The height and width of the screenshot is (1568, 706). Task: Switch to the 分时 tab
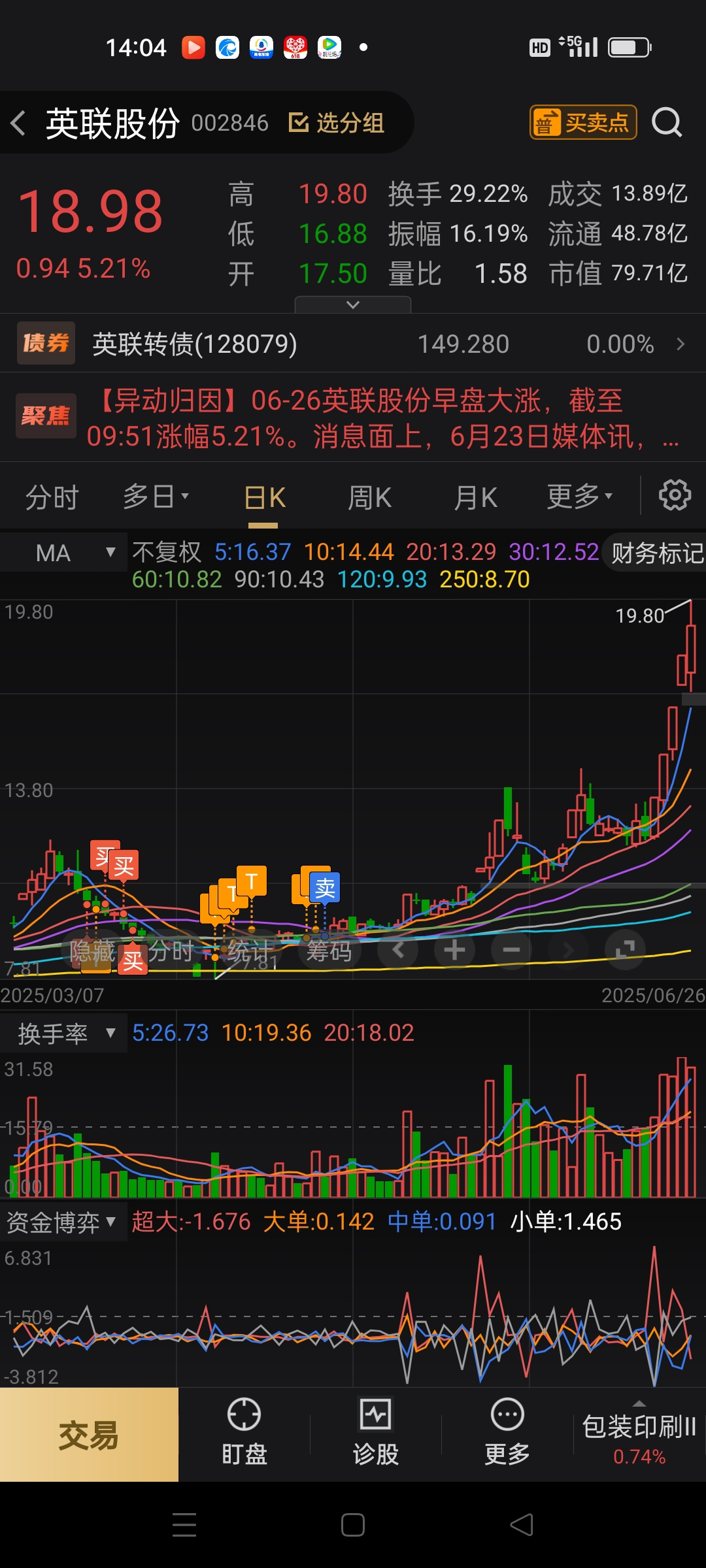[x=52, y=497]
